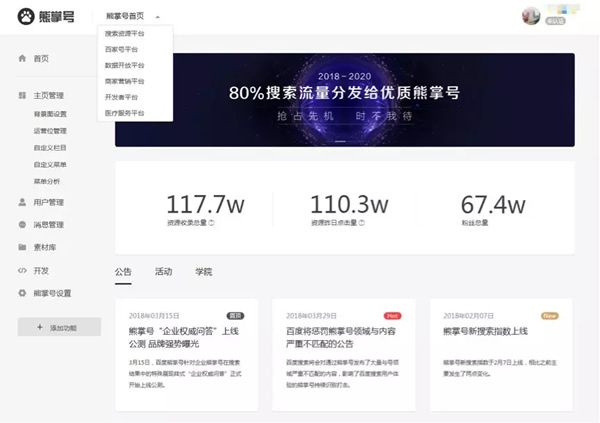Open 素材库 in the sidebar
Viewport: 600px width, 423px height.
[x=45, y=247]
